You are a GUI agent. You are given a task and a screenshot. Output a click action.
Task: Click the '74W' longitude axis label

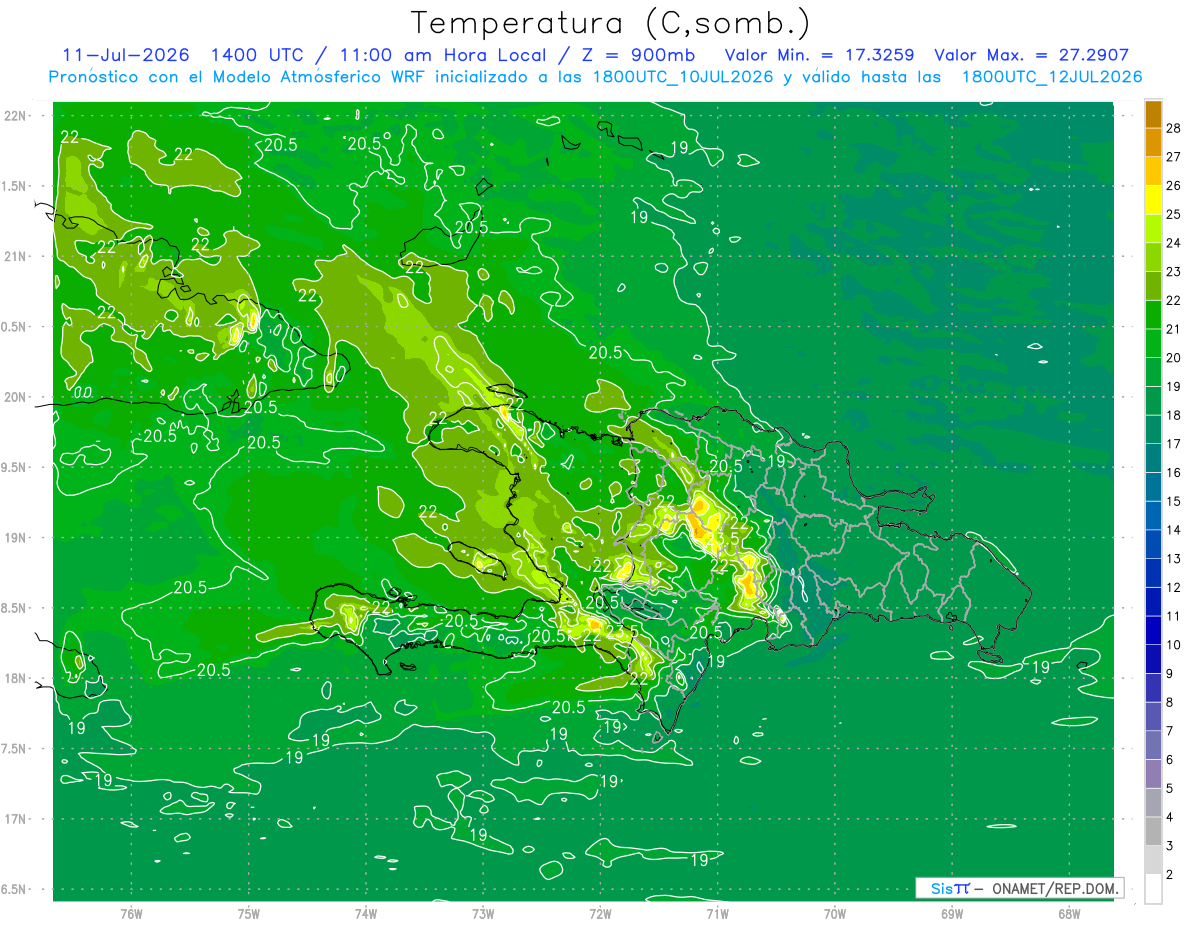point(366,913)
